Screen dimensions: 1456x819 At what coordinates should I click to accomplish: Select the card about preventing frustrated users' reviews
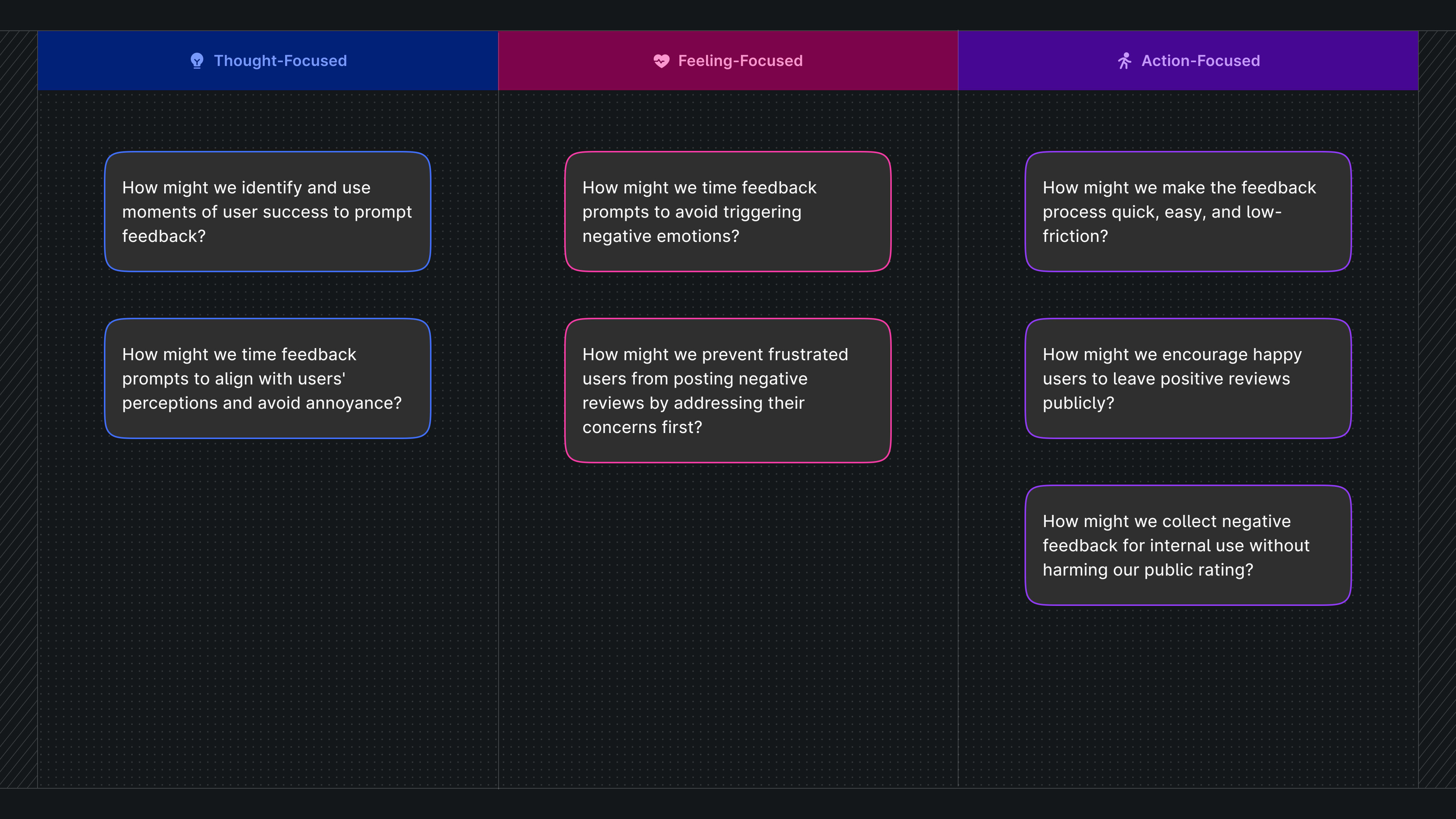tap(728, 391)
